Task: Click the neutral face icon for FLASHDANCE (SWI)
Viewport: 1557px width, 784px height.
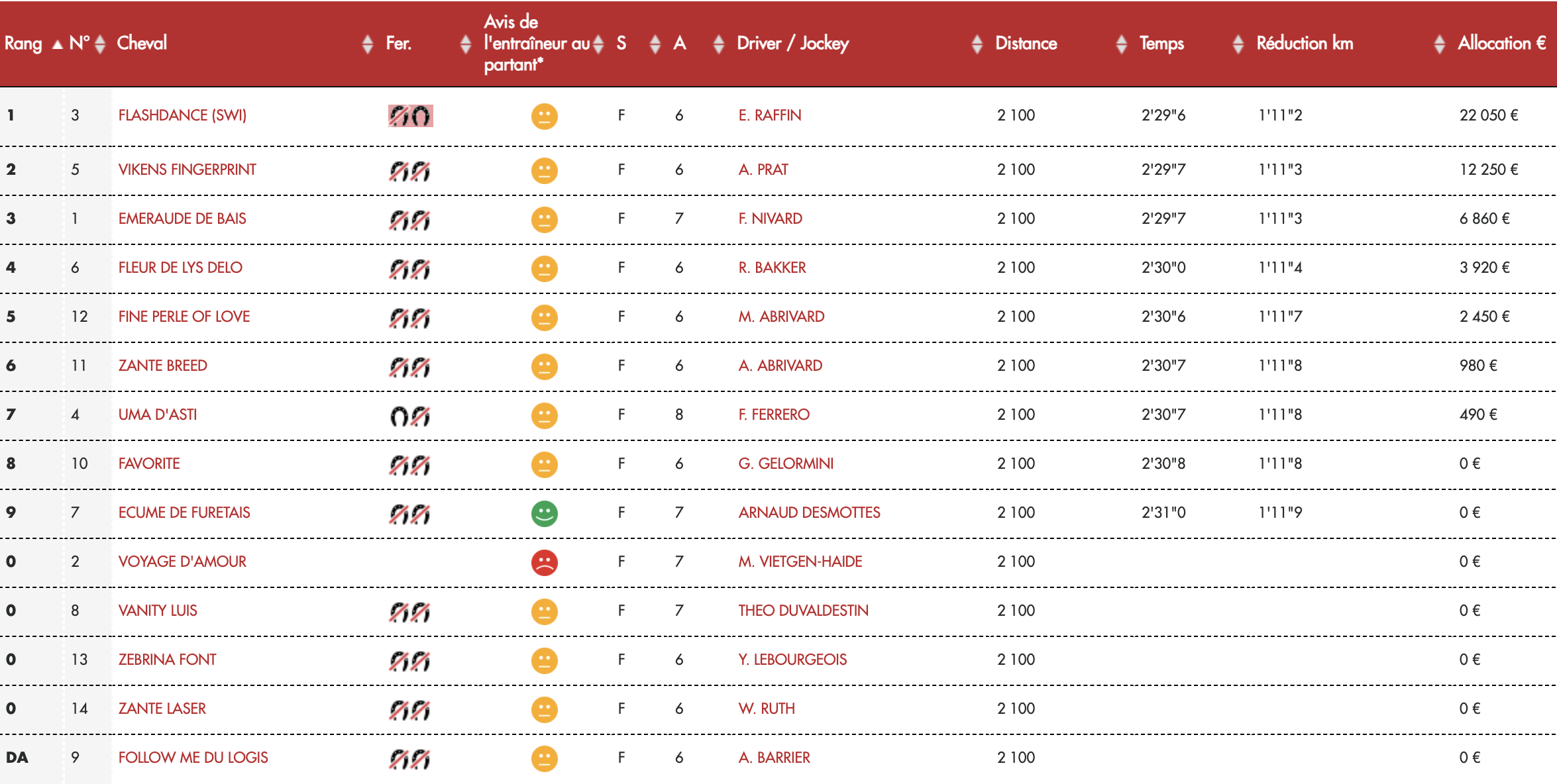Action: click(x=545, y=117)
